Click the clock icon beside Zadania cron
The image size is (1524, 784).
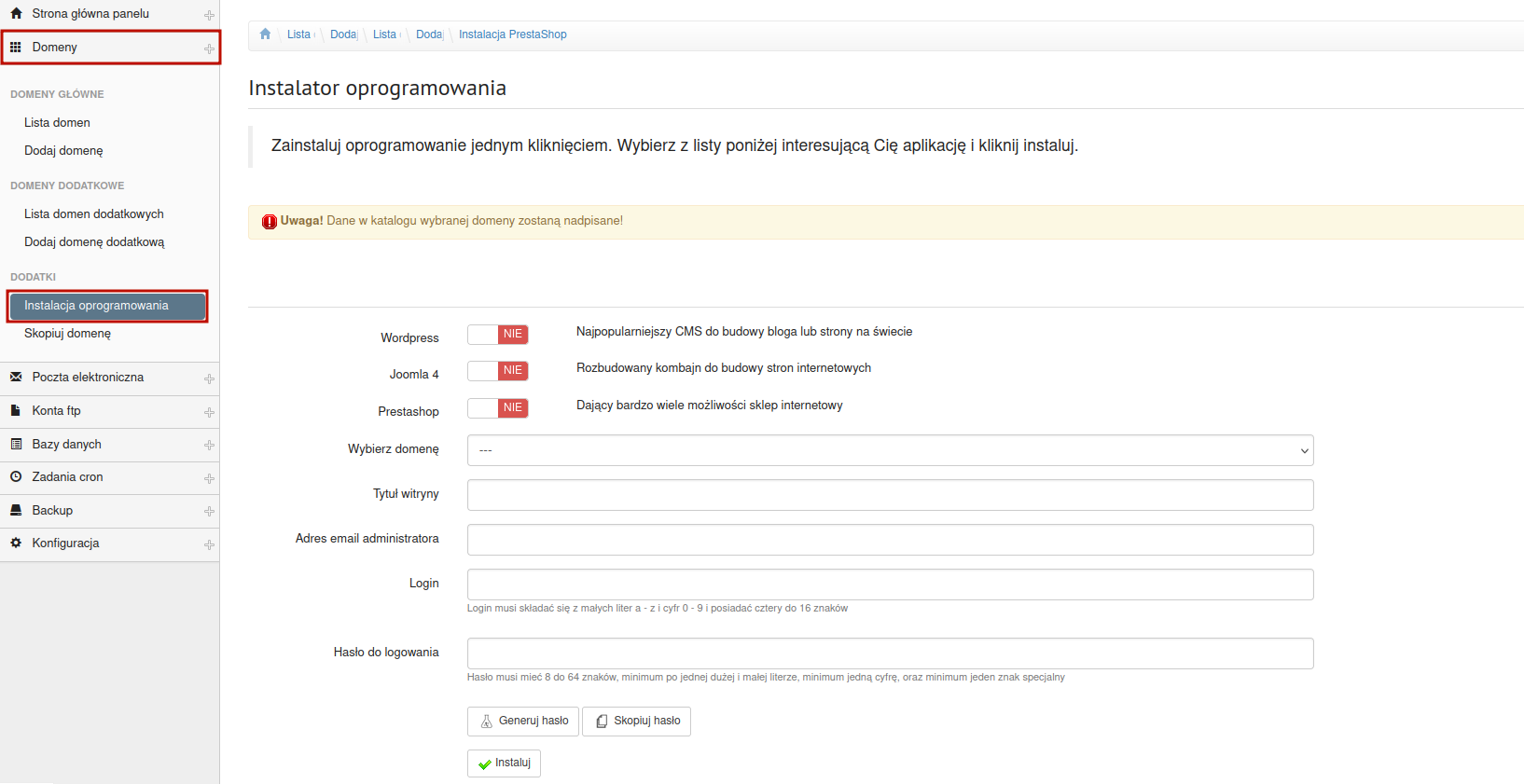point(16,477)
